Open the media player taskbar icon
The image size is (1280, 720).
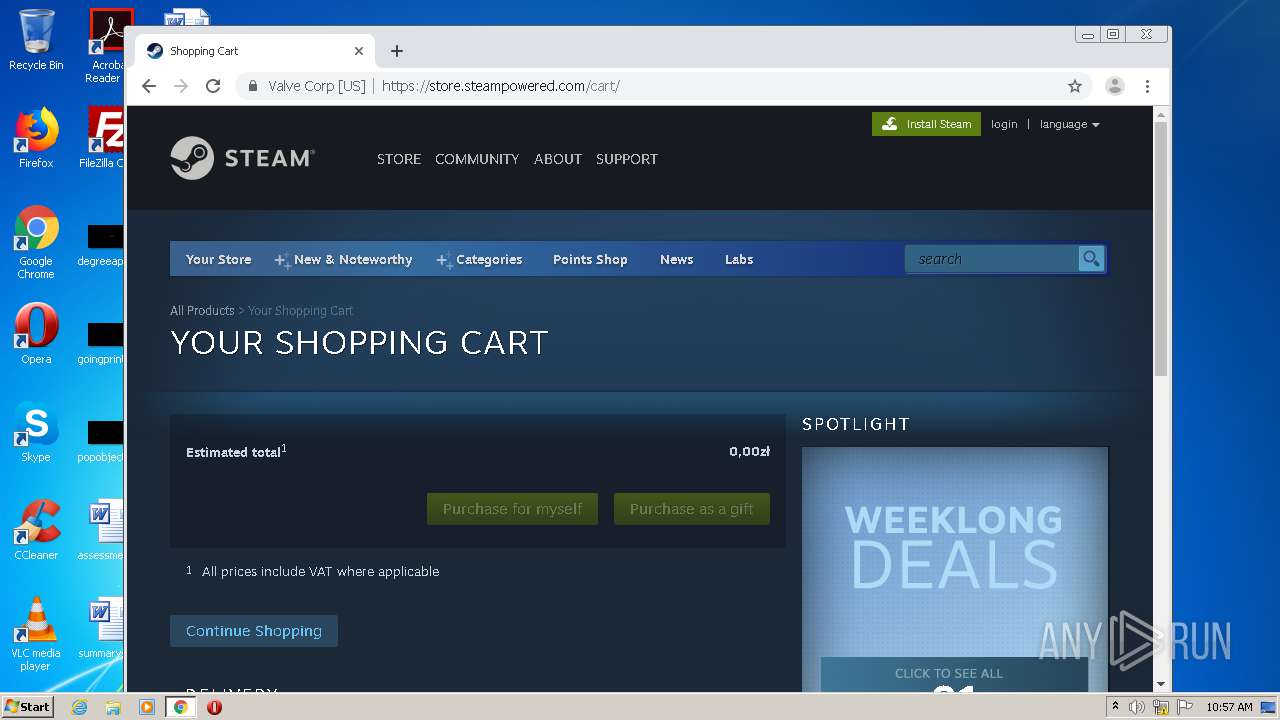tap(147, 707)
